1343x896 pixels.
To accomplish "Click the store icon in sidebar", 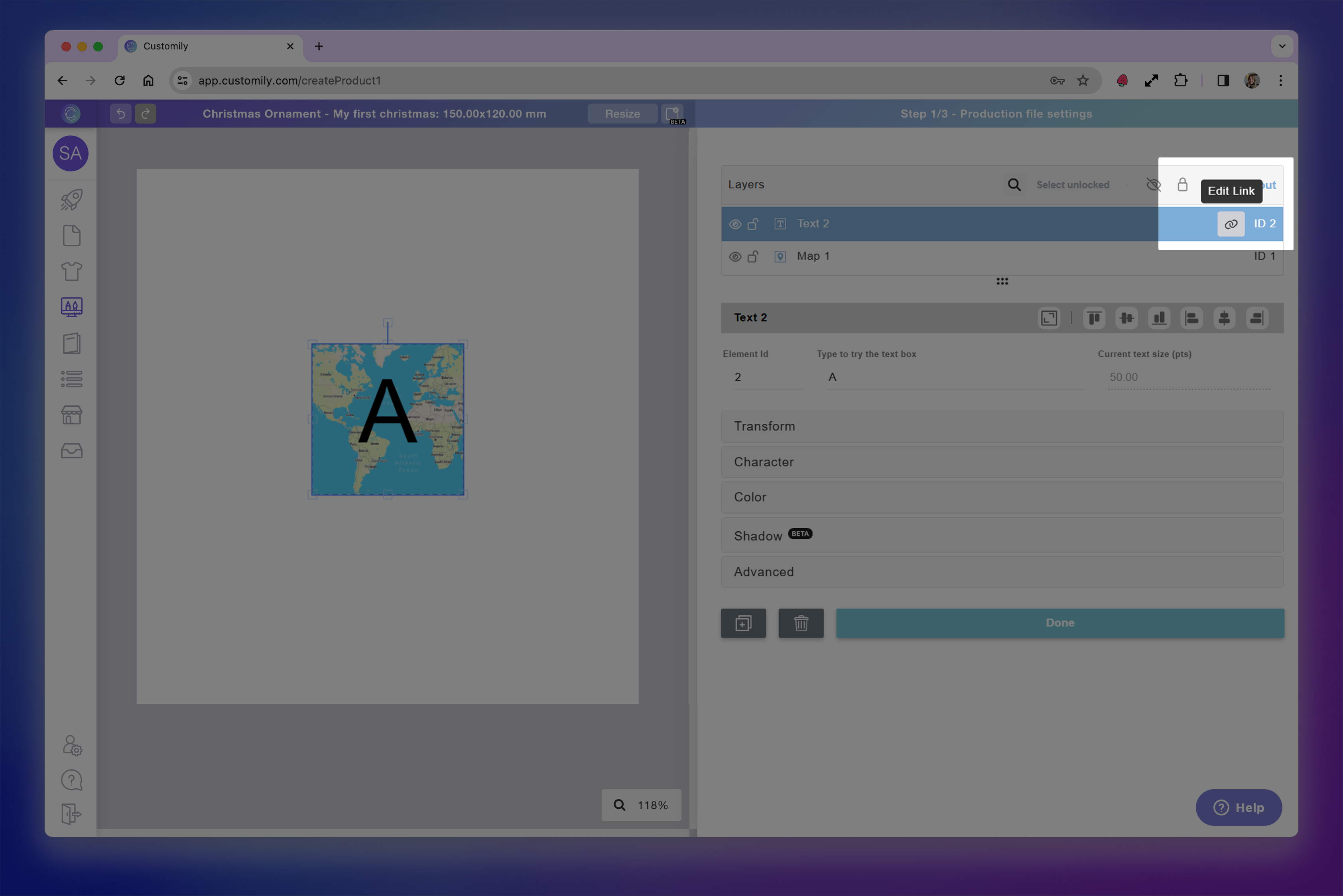I will [71, 415].
